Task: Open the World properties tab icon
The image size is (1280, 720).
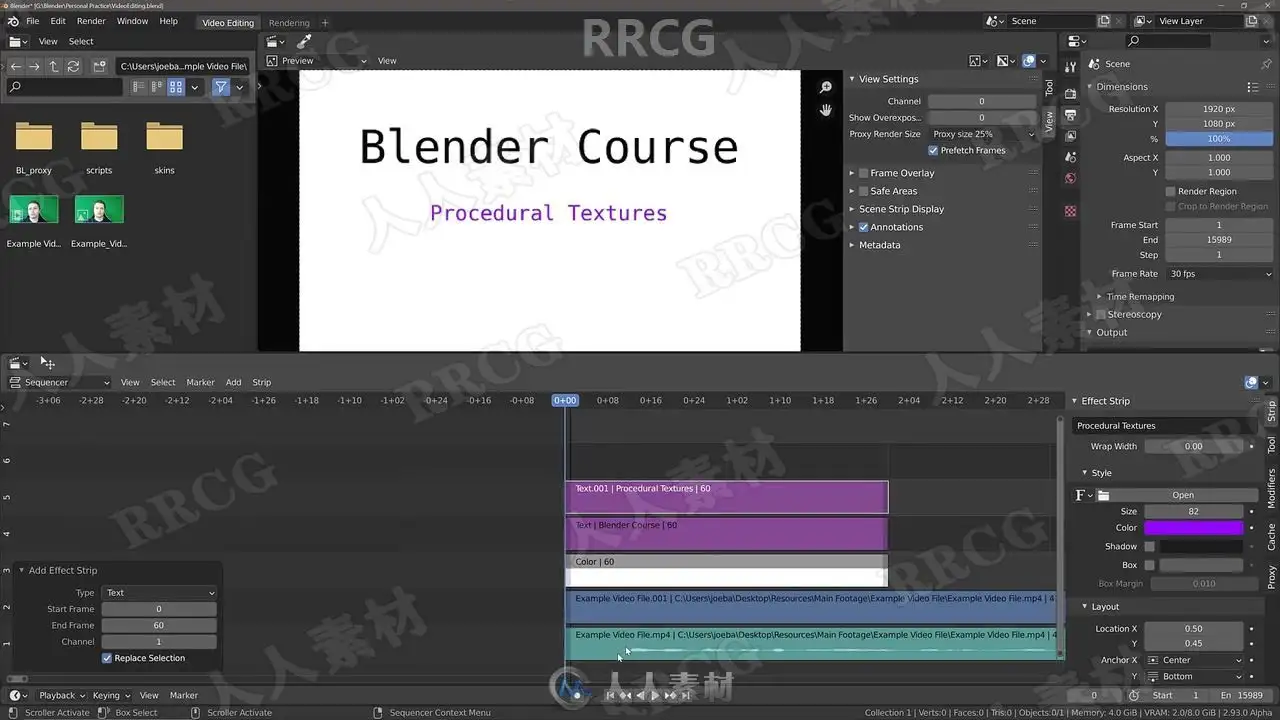Action: [x=1070, y=179]
